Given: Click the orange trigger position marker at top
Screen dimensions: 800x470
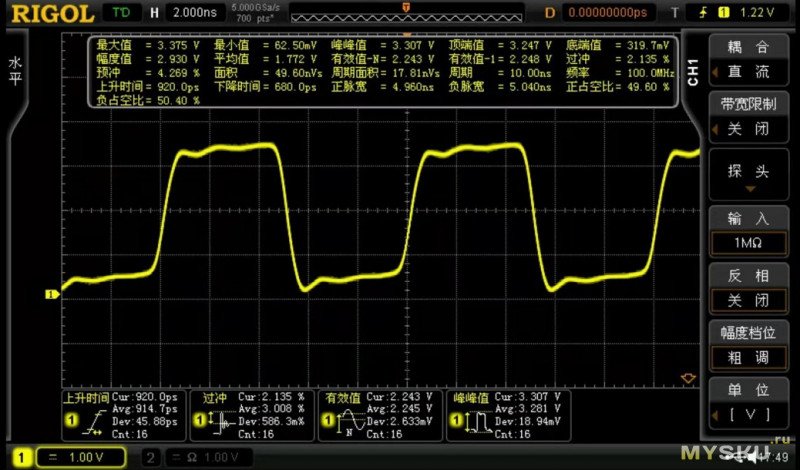Looking at the screenshot, I should coord(405,8).
